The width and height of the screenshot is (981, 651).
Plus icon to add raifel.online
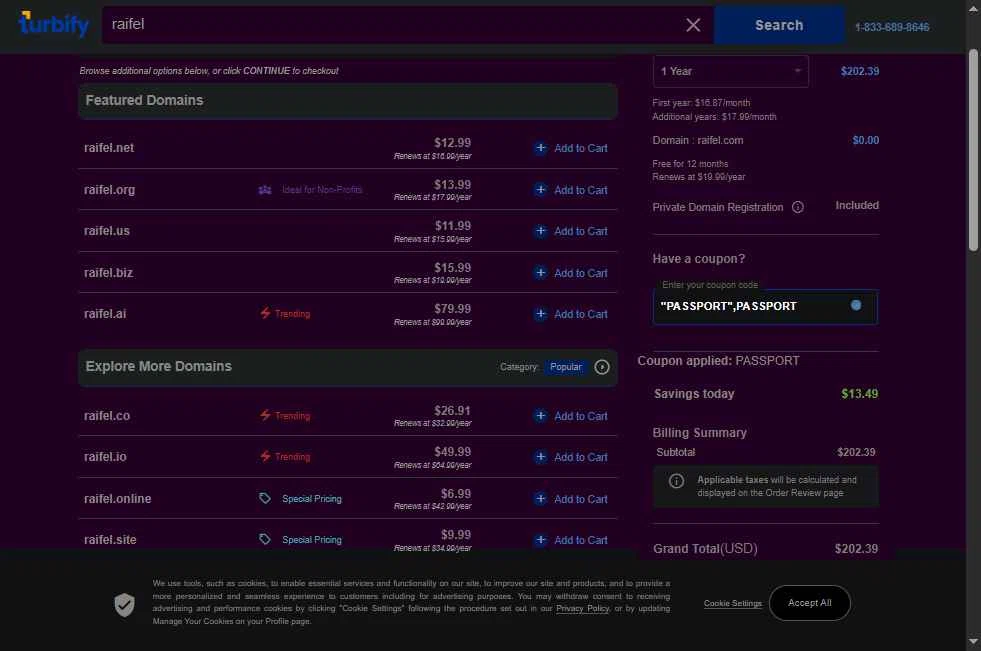(x=541, y=498)
